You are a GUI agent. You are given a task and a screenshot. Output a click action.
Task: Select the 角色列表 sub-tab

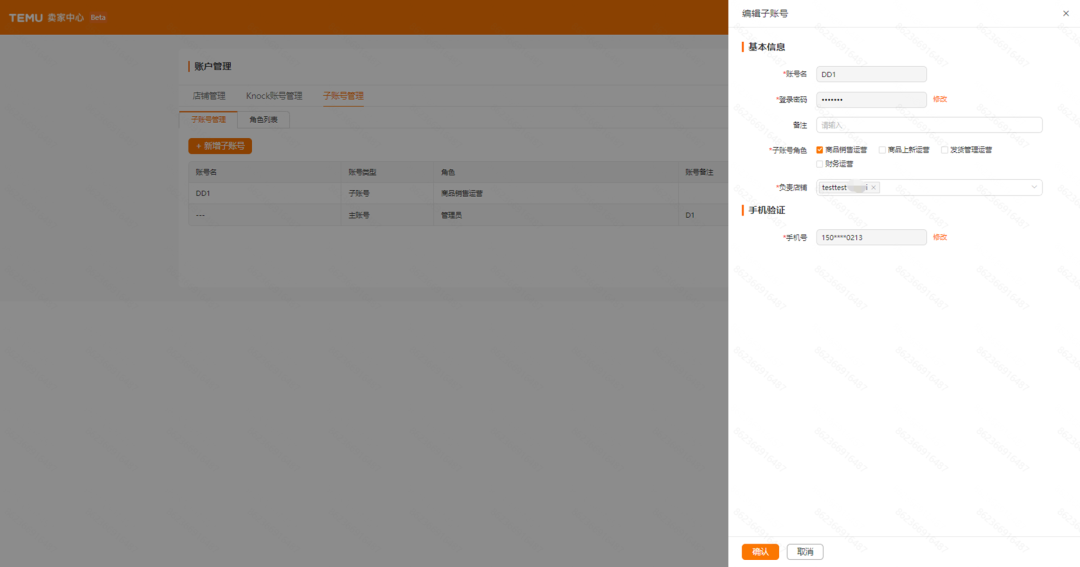pyautogui.click(x=263, y=119)
